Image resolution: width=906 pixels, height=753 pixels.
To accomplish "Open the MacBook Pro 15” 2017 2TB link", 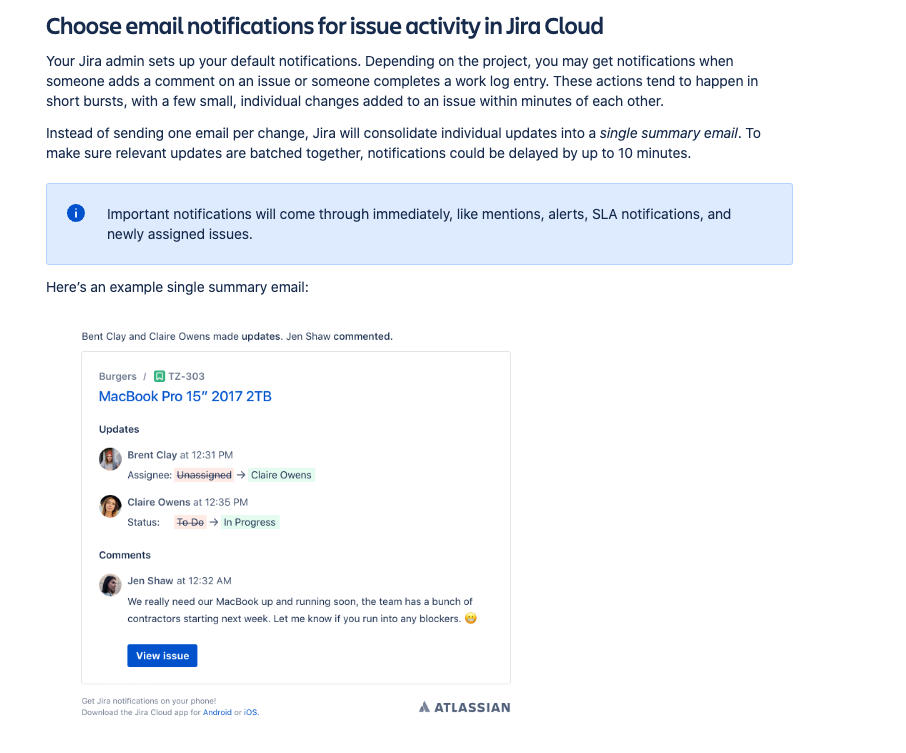I will (185, 396).
